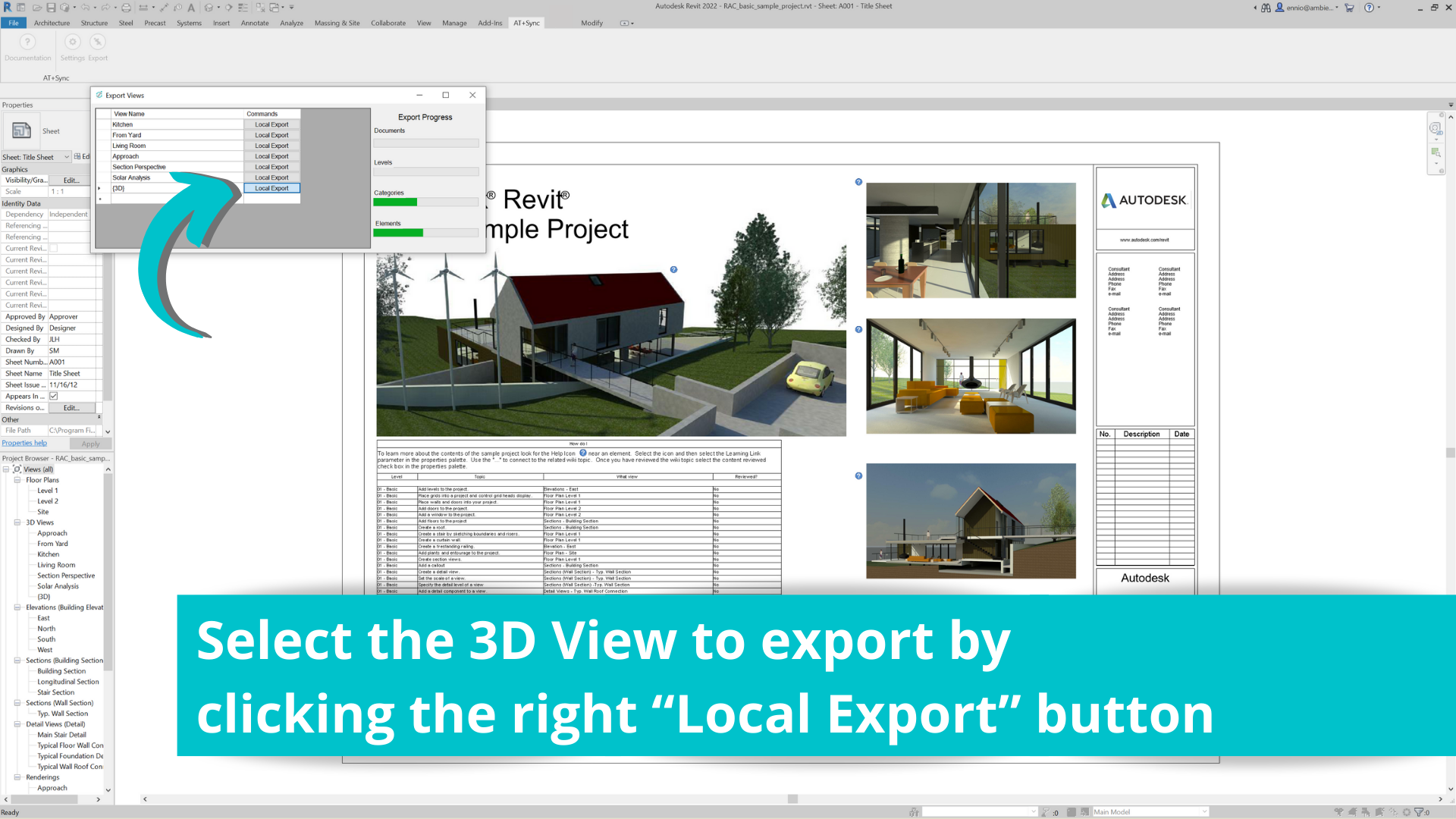The height and width of the screenshot is (819, 1456).
Task: Switch to the Architecture ribbon tab
Action: pos(52,23)
